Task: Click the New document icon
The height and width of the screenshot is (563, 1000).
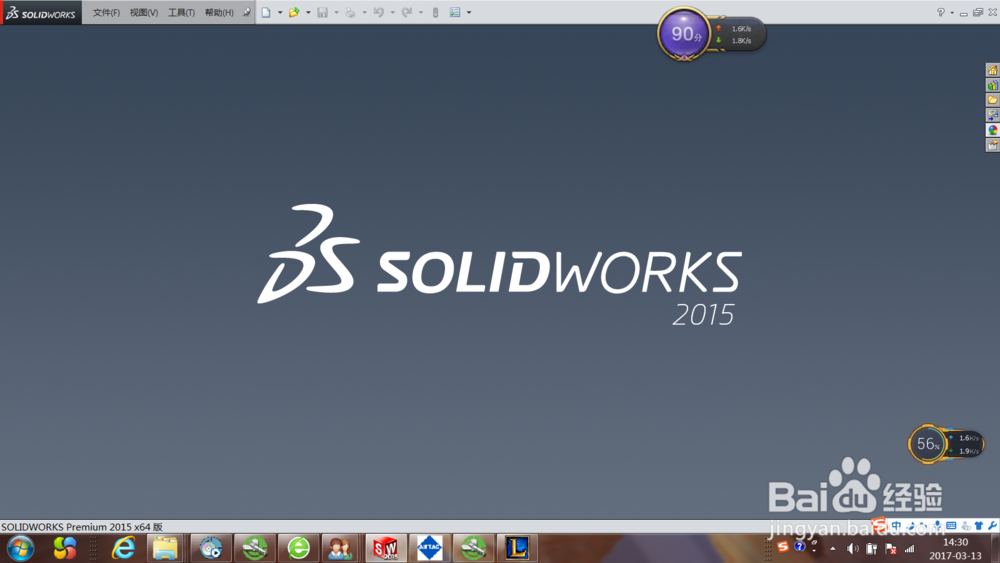Action: click(266, 12)
